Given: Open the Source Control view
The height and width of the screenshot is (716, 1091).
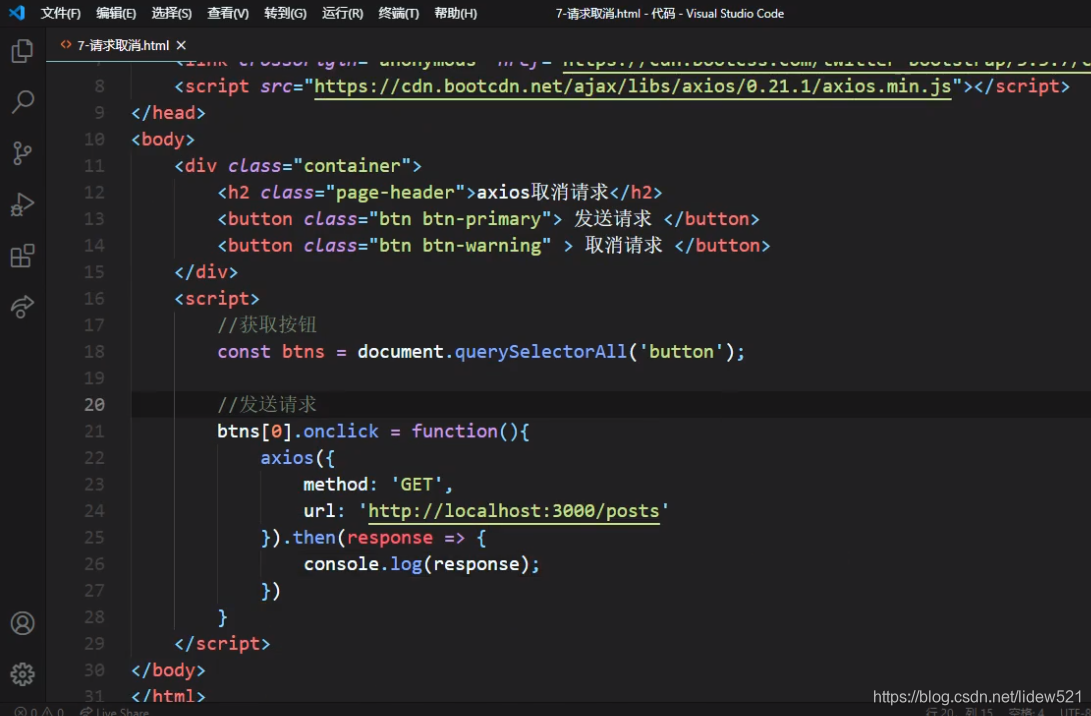Looking at the screenshot, I should click(22, 153).
